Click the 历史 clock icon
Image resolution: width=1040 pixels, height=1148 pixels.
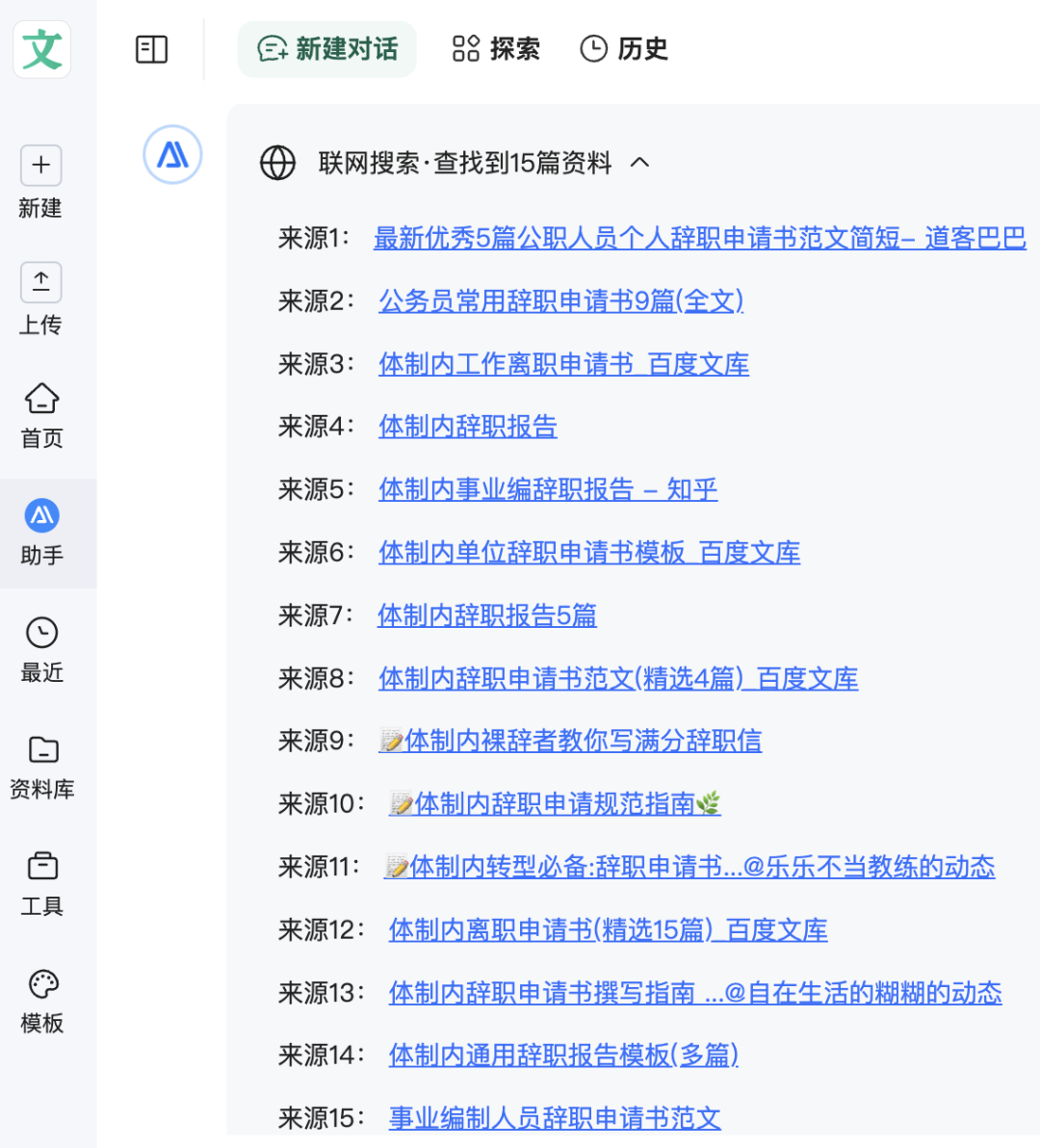593,49
